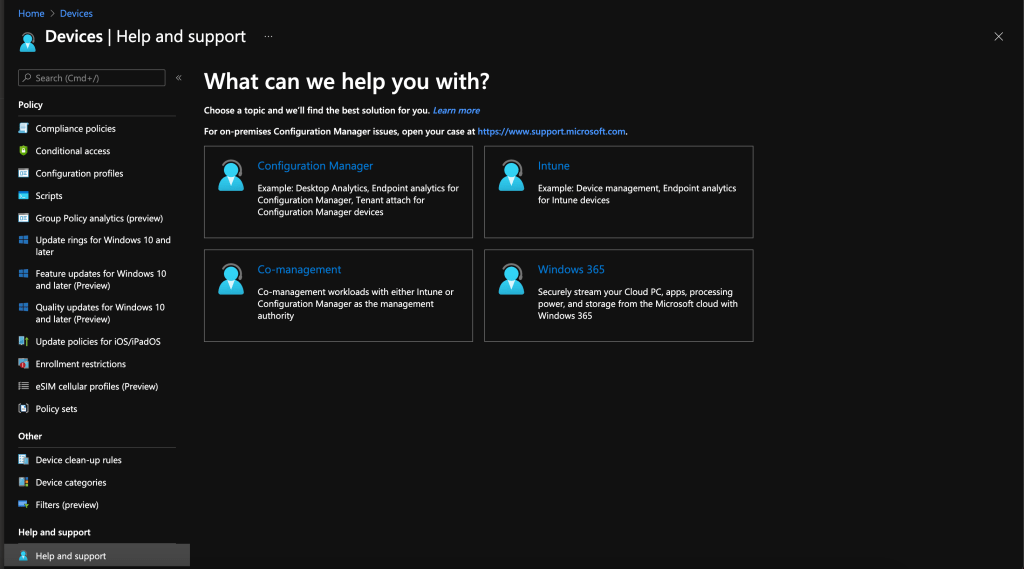Open Group Policy analytics (preview)
This screenshot has height=569, width=1024.
pos(98,218)
